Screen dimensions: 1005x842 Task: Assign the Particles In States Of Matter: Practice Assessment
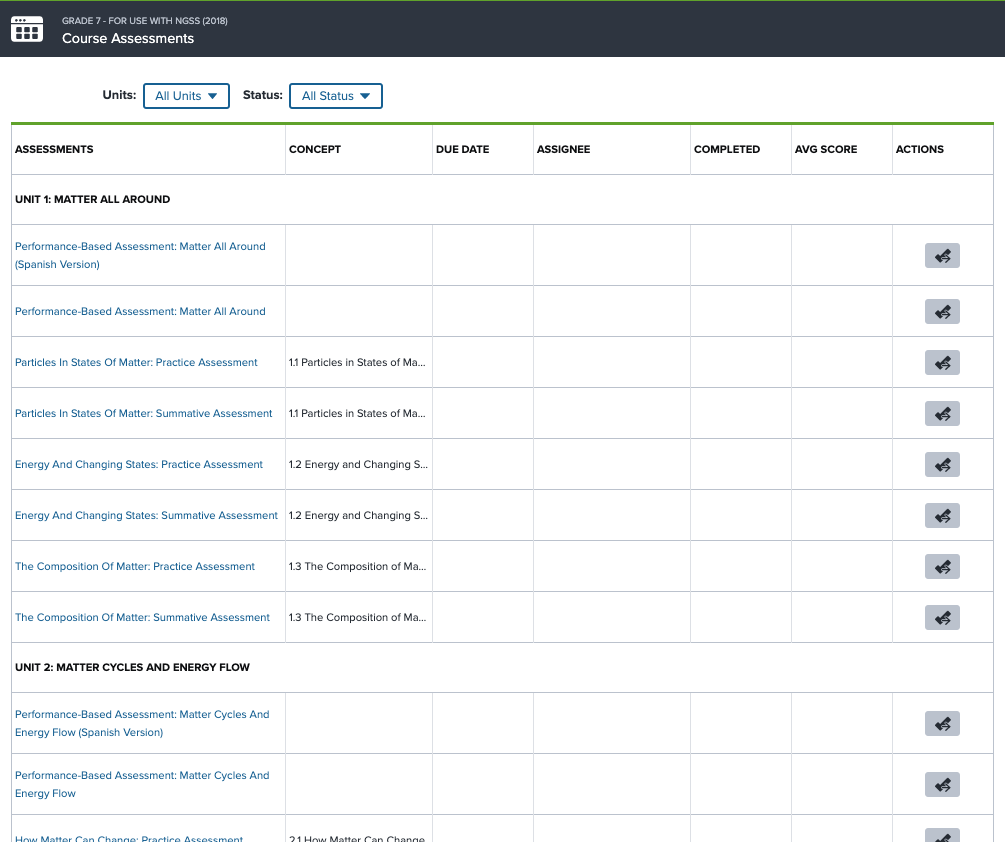[942, 362]
